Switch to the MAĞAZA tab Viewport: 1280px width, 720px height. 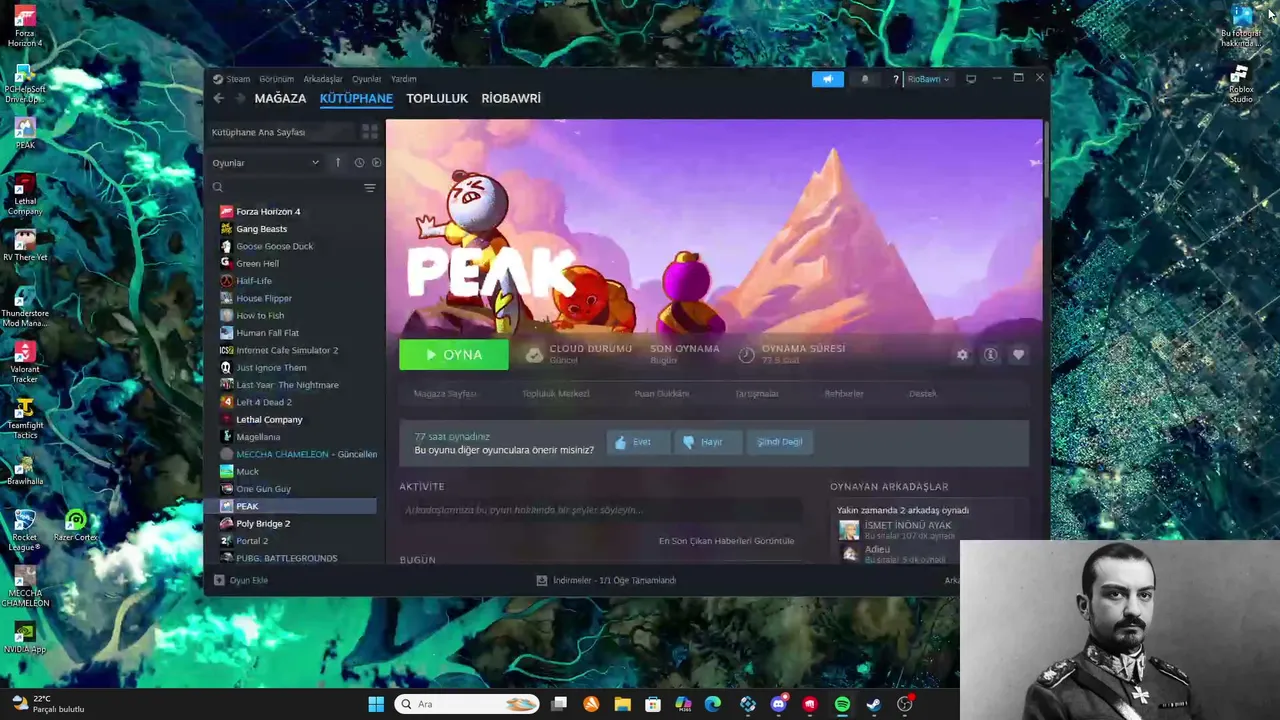pos(280,98)
